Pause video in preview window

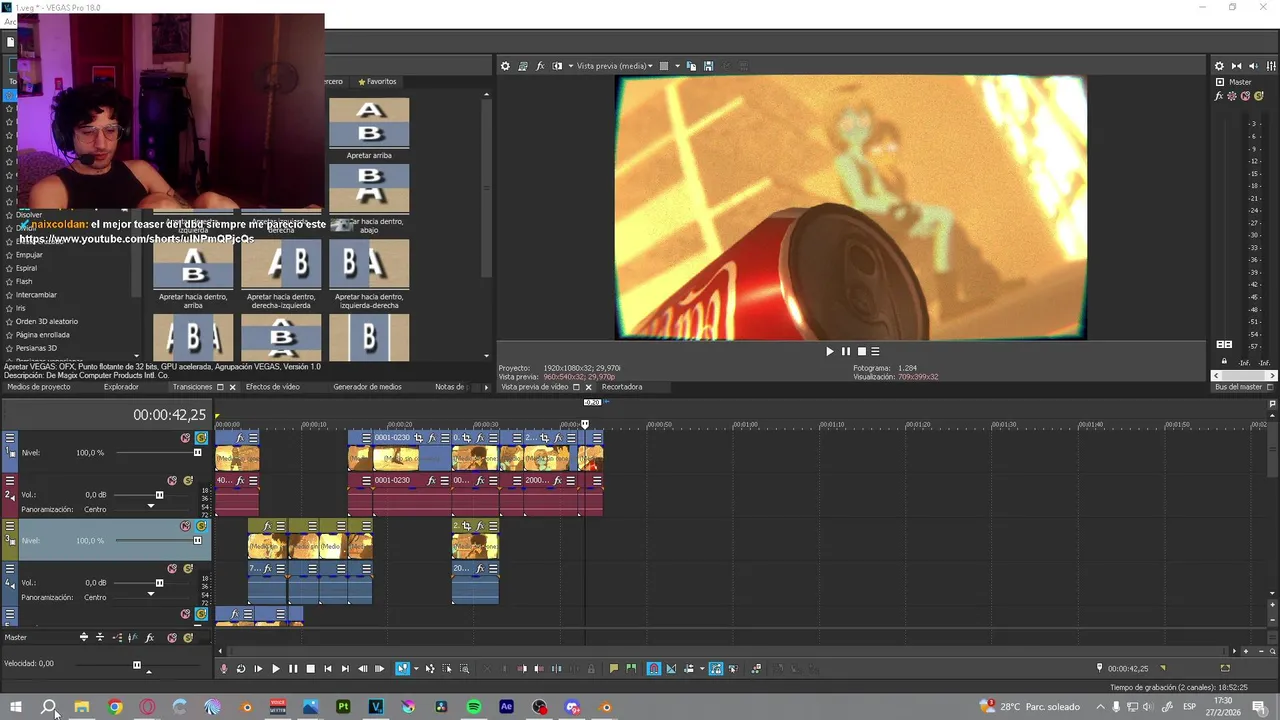(845, 351)
